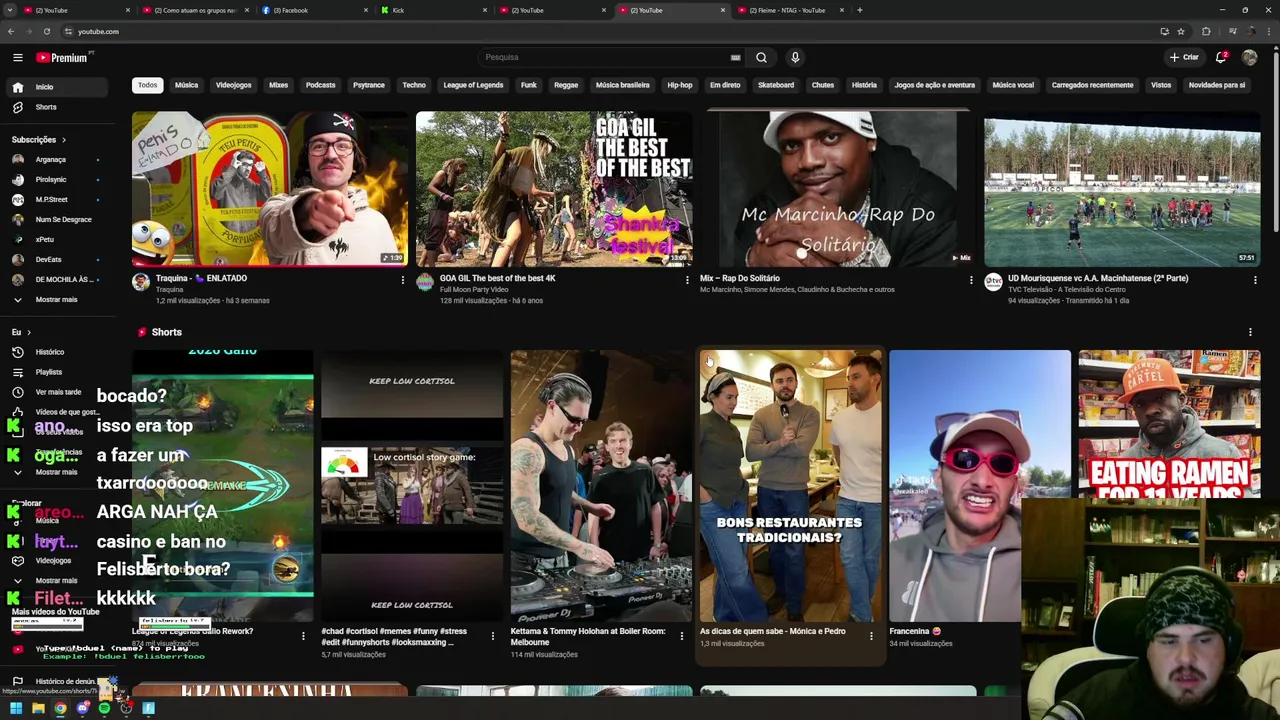Viewport: 1280px width, 720px height.
Task: Open Histórico de denúncias entry
Action: pyautogui.click(x=58, y=681)
